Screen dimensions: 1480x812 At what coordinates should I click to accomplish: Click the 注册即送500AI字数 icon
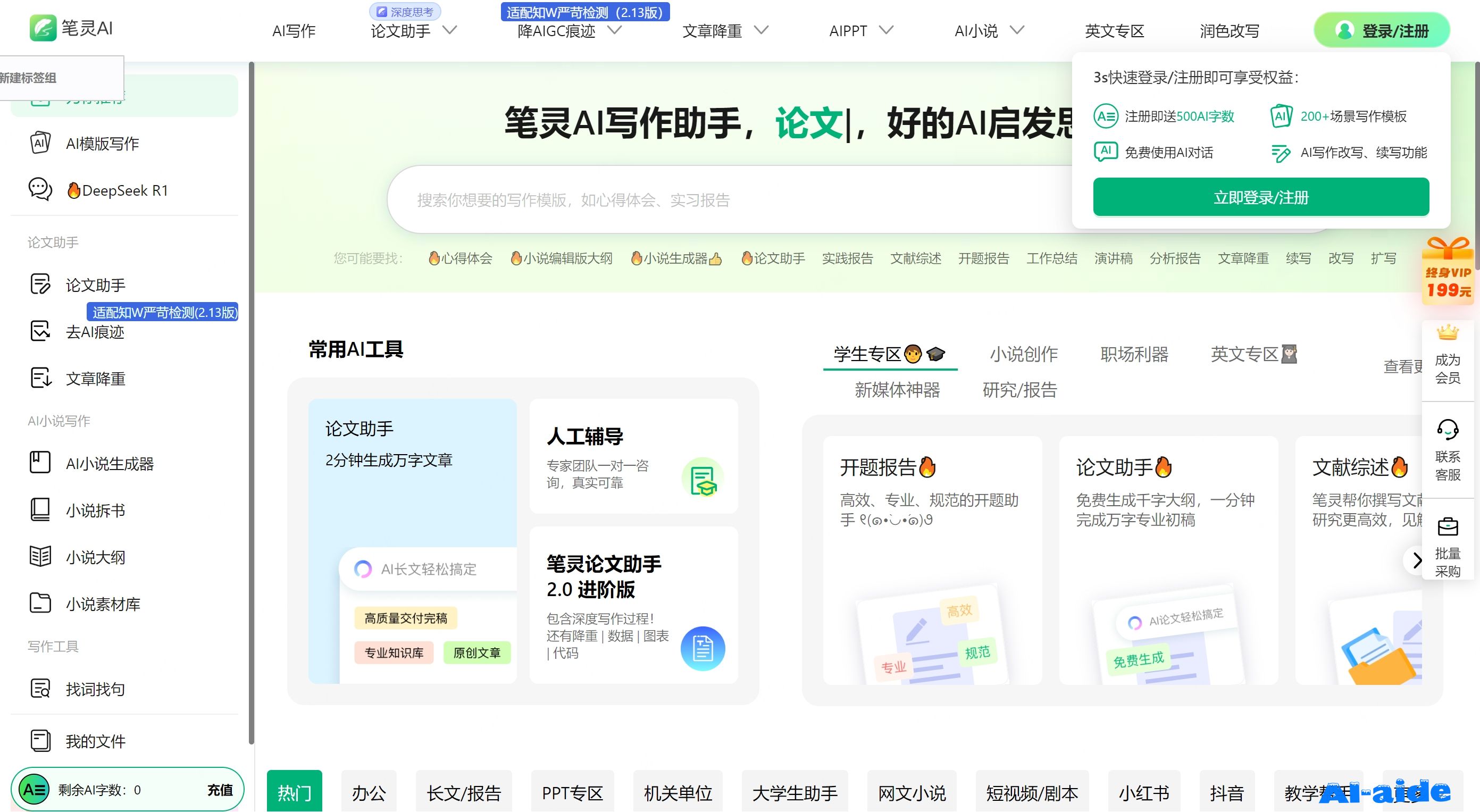click(1106, 116)
